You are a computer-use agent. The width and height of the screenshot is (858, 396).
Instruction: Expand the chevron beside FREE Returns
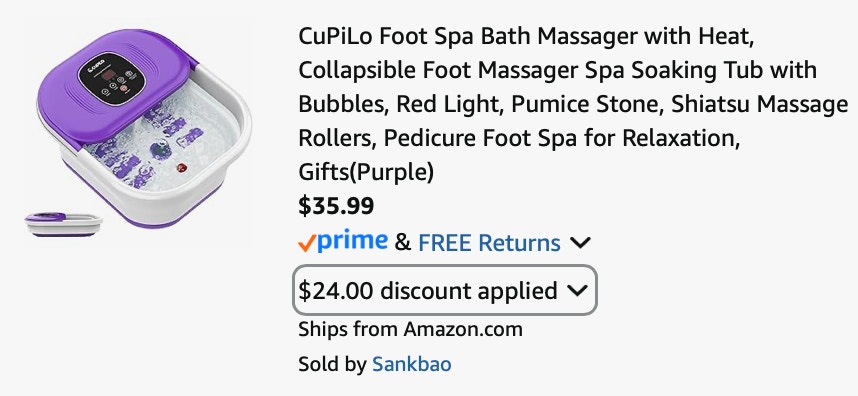pyautogui.click(x=580, y=243)
